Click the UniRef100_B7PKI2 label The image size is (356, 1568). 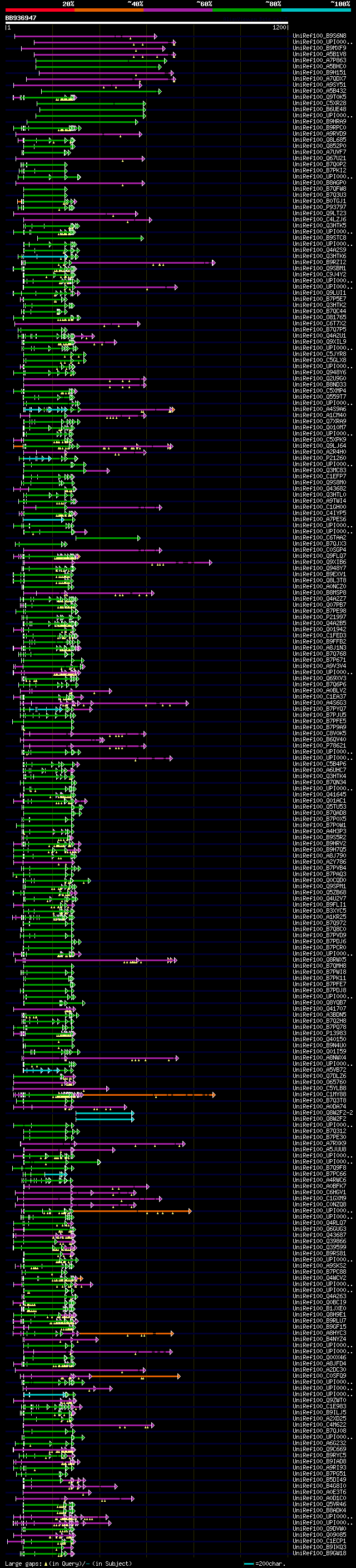point(319,170)
